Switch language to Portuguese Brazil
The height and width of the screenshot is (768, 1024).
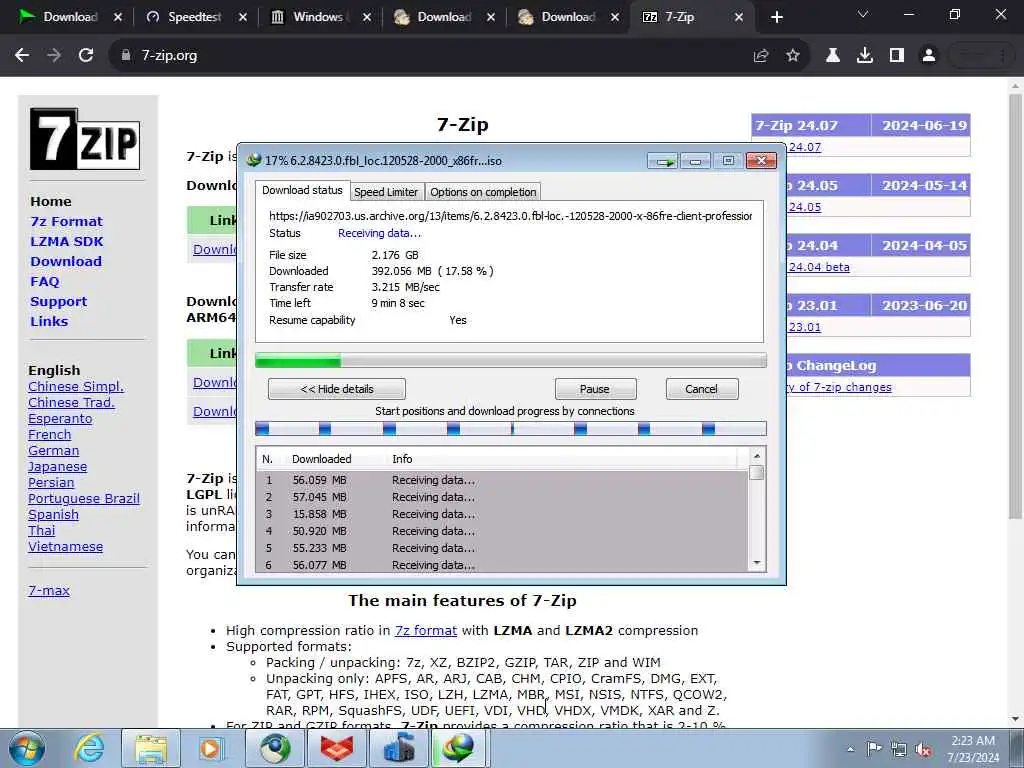pyautogui.click(x=84, y=499)
